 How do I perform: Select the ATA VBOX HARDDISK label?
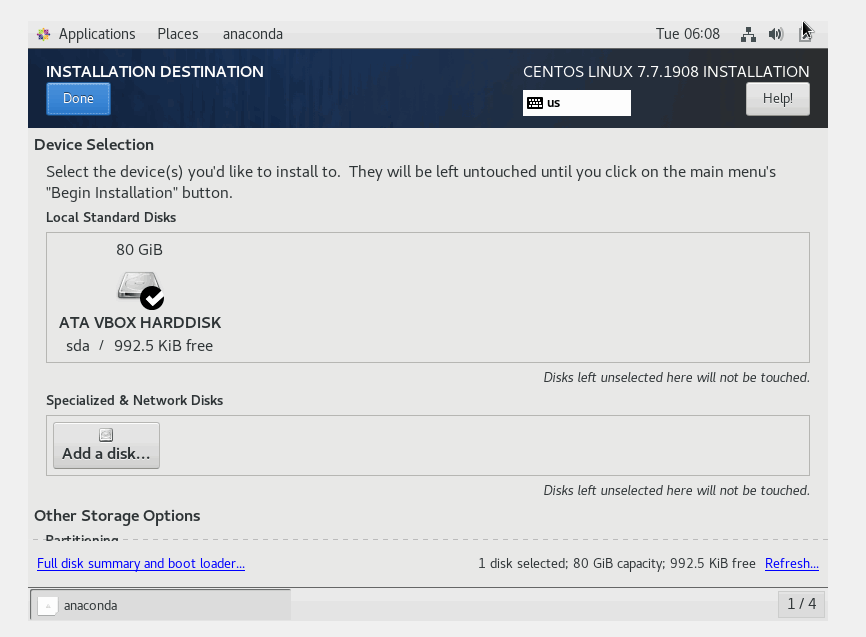[140, 323]
